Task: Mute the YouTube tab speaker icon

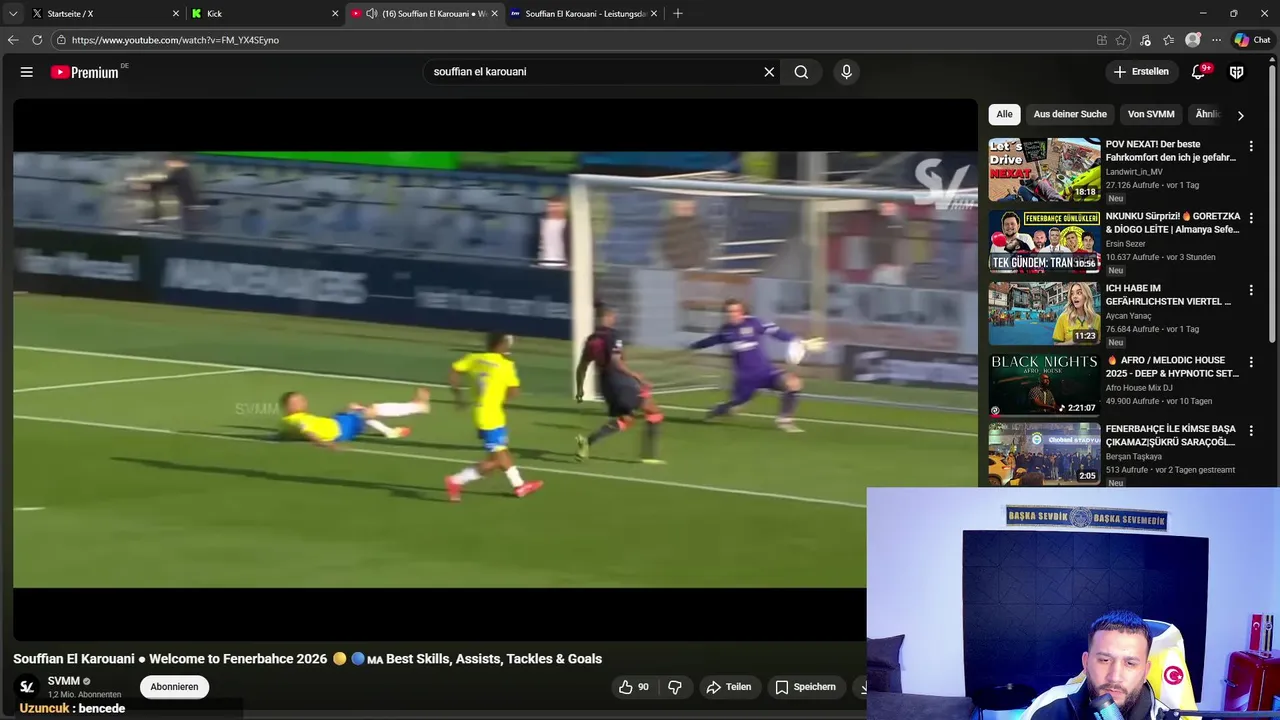Action: pyautogui.click(x=372, y=14)
